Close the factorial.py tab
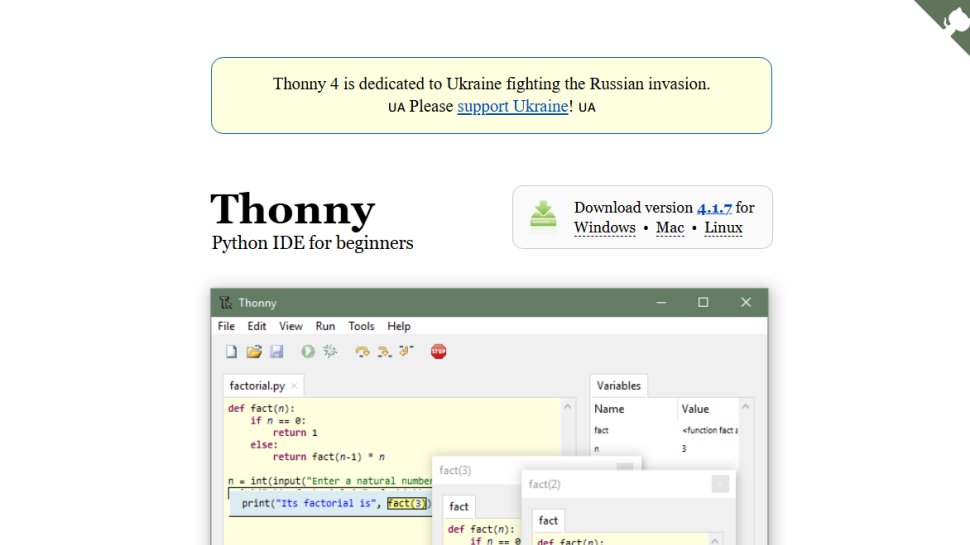 coord(294,386)
